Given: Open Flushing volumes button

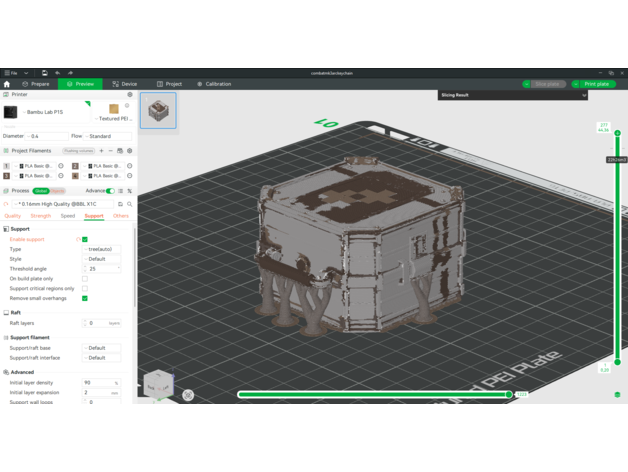Looking at the screenshot, I should (78, 151).
